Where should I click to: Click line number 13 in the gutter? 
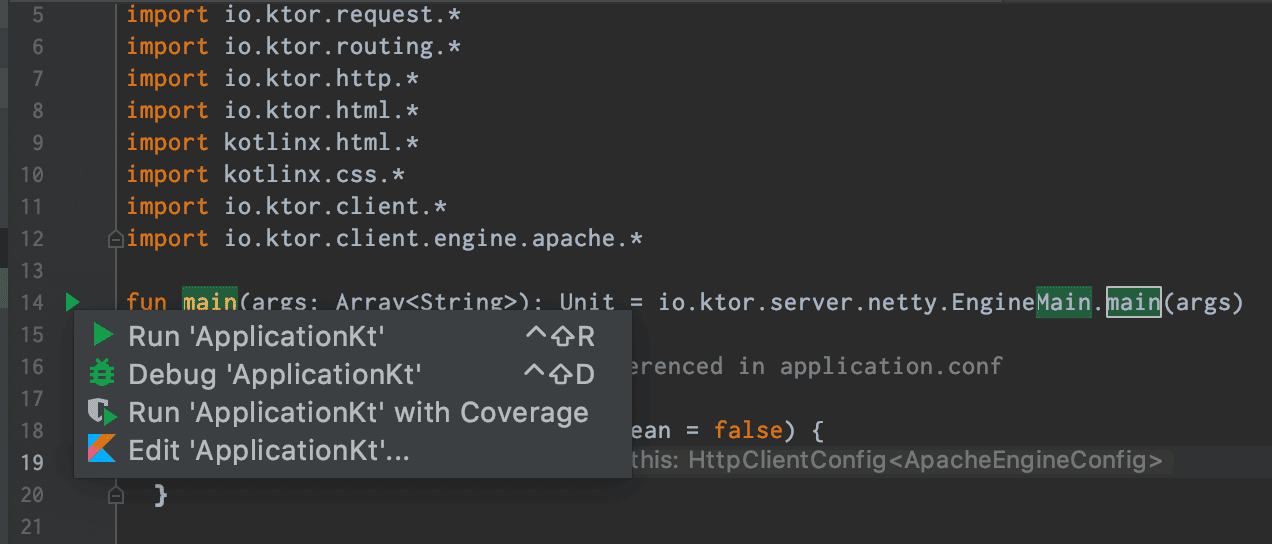tap(32, 271)
